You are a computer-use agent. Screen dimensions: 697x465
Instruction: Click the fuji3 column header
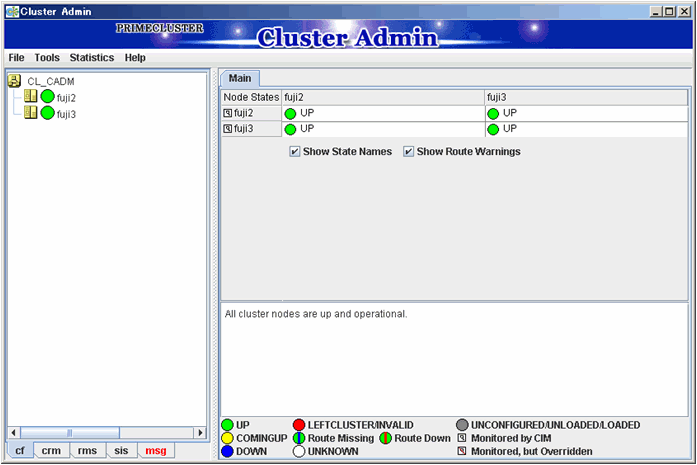click(586, 97)
